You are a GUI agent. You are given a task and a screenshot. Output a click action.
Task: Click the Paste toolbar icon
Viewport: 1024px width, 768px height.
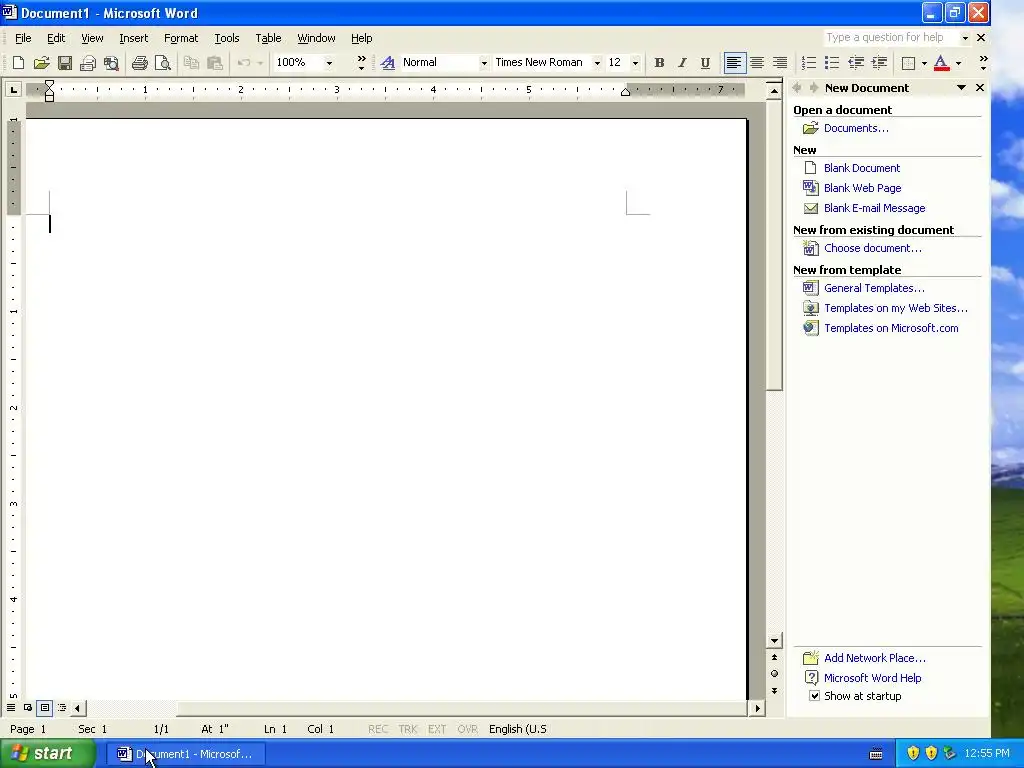click(214, 63)
